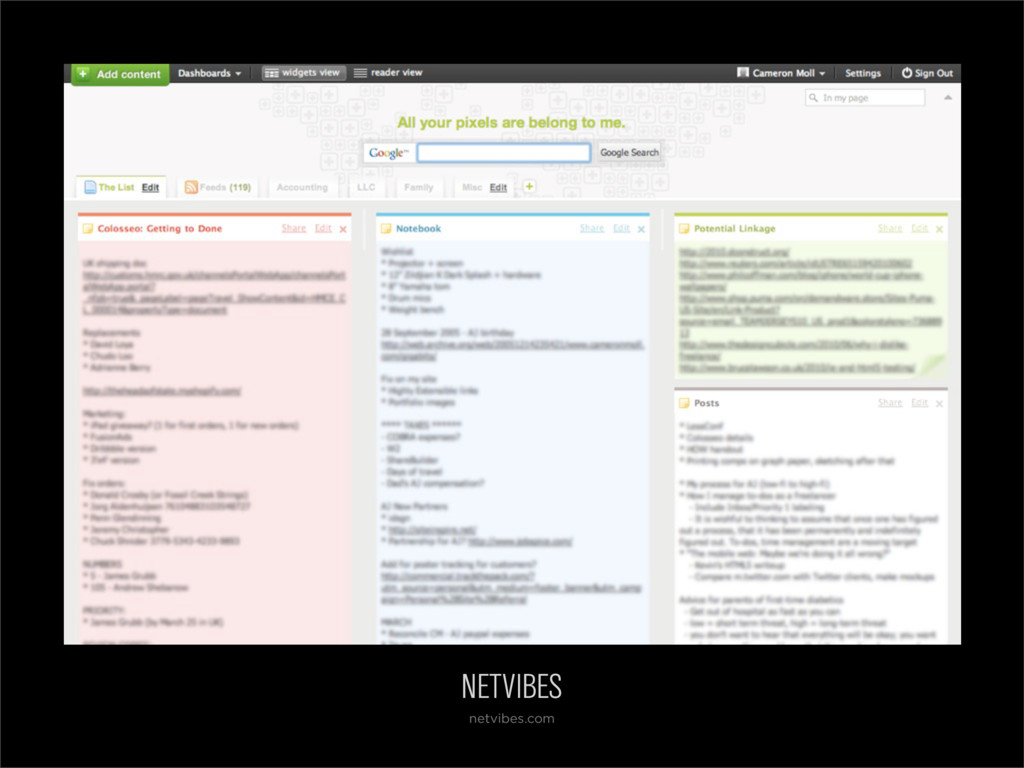Click the Cameron Moll profile icon

pos(743,72)
